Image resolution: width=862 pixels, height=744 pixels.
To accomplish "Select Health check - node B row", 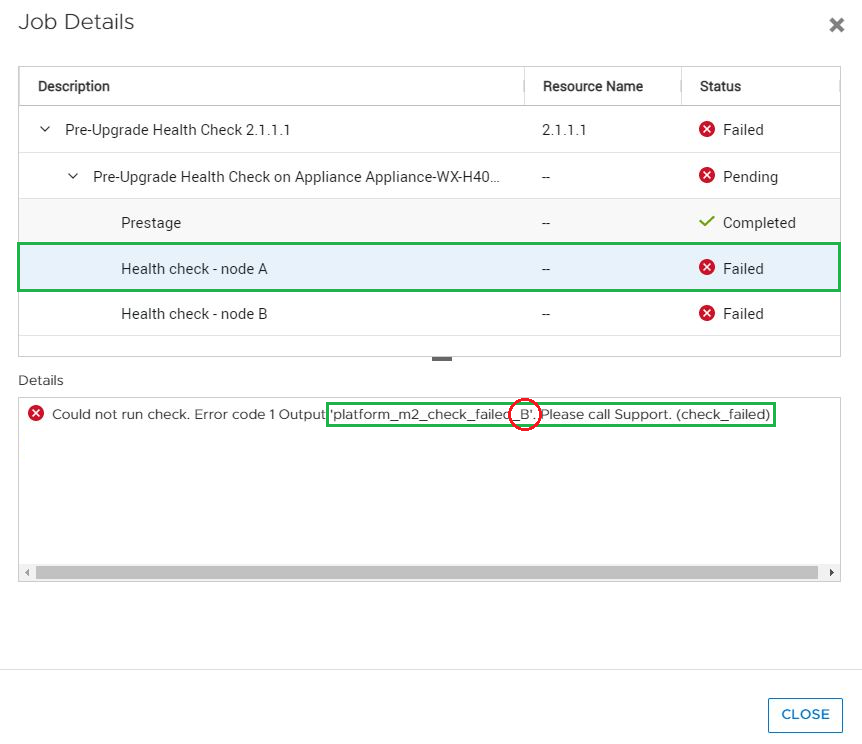I will point(194,314).
